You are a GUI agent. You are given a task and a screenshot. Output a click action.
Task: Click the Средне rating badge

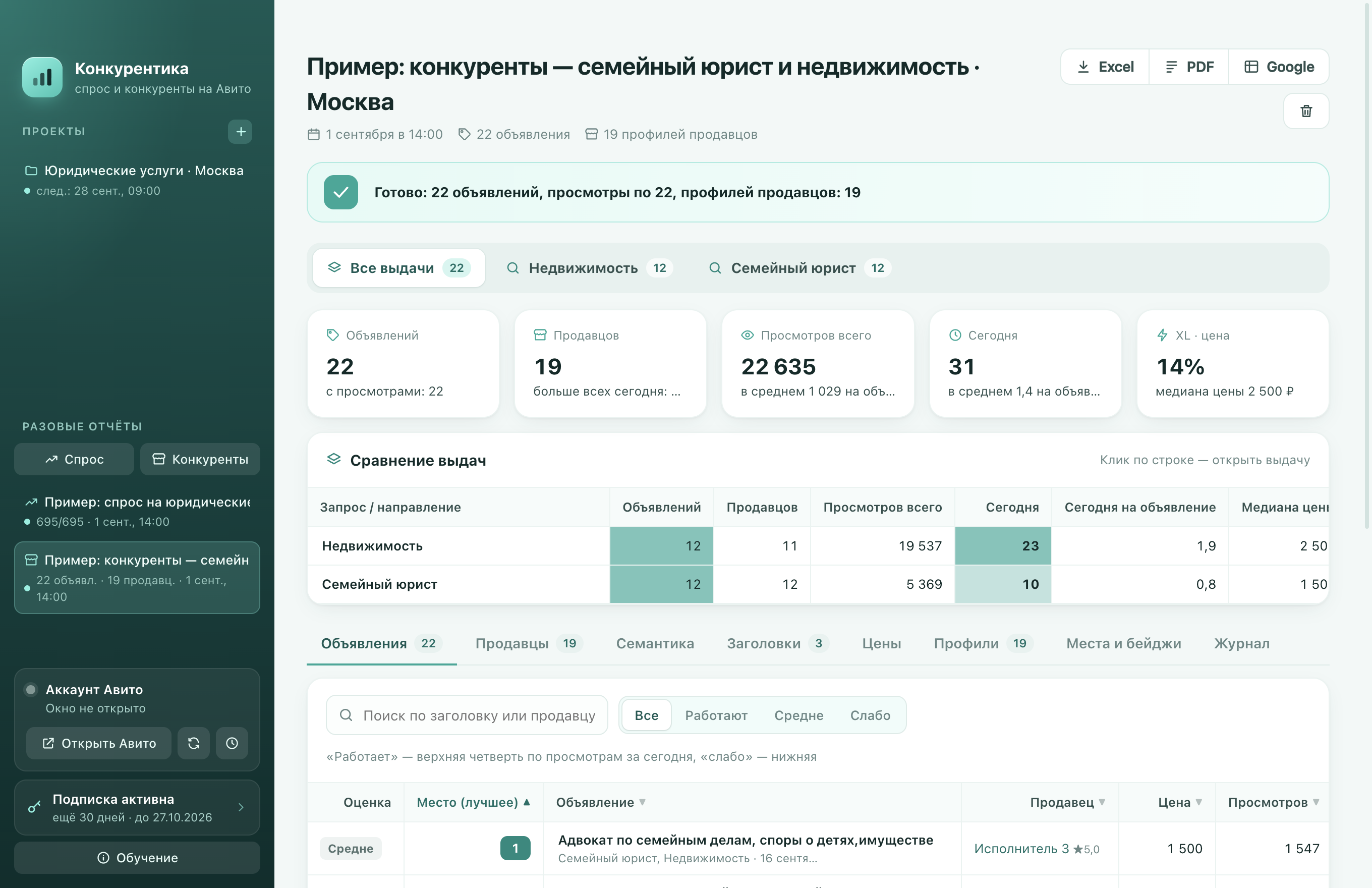click(351, 848)
